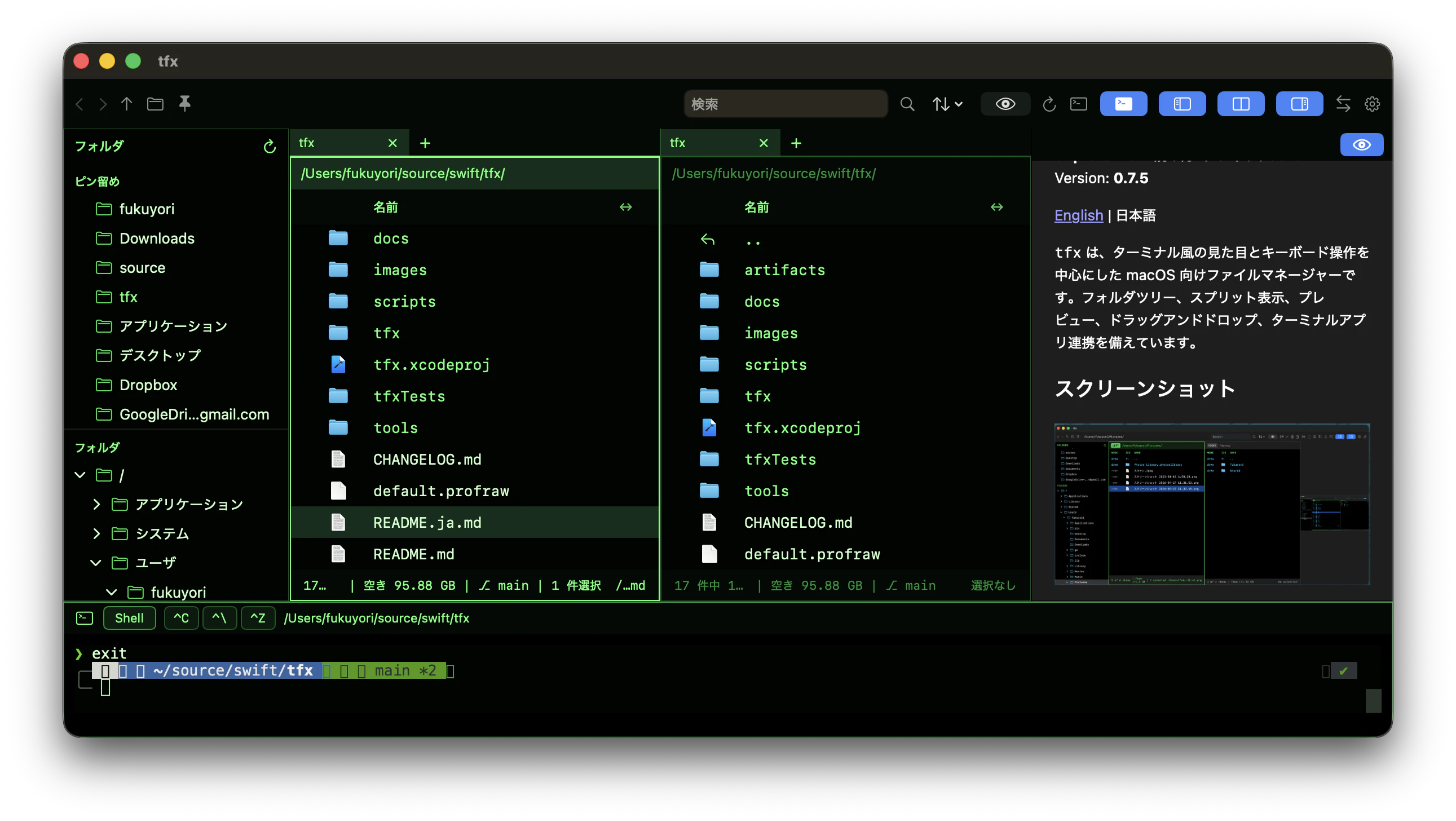Screen dimensions: 1456x821
Task: Send ^C to the shell
Action: click(181, 618)
